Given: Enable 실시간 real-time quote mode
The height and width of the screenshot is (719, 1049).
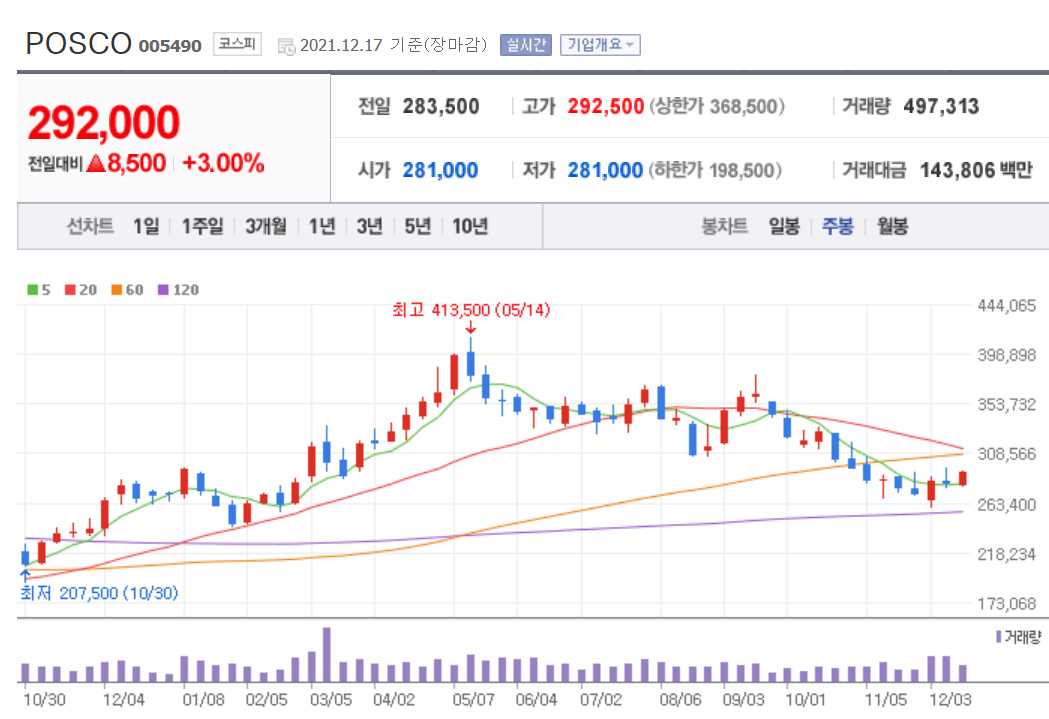Looking at the screenshot, I should pos(525,44).
